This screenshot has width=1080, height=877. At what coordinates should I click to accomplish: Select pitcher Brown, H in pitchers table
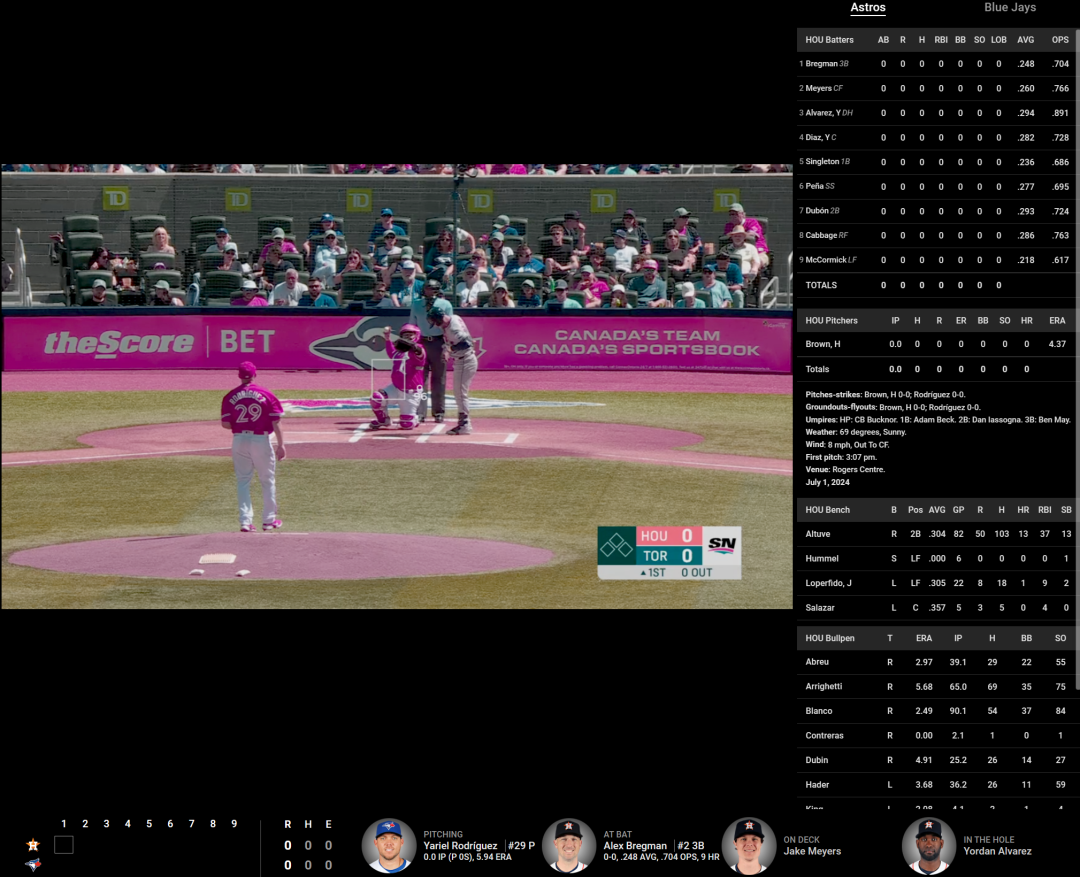(x=822, y=344)
